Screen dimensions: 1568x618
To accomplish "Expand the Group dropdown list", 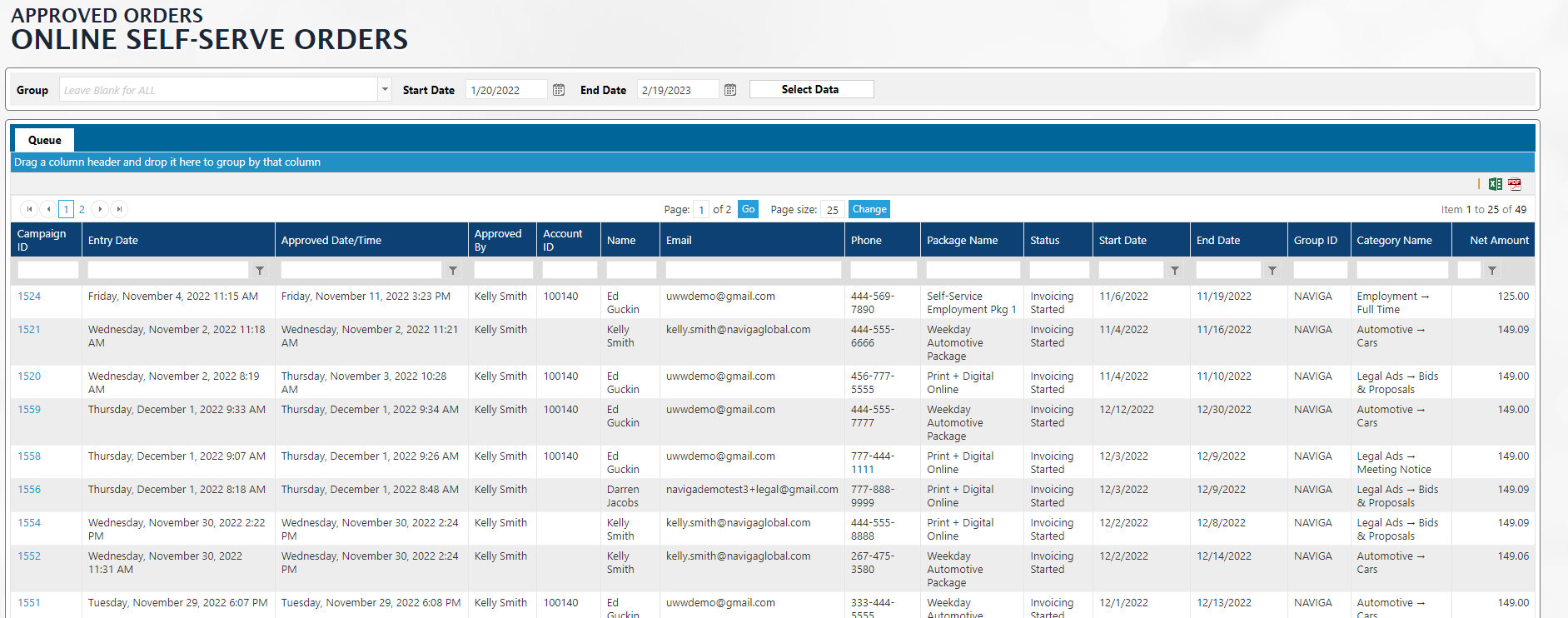I will pos(385,90).
